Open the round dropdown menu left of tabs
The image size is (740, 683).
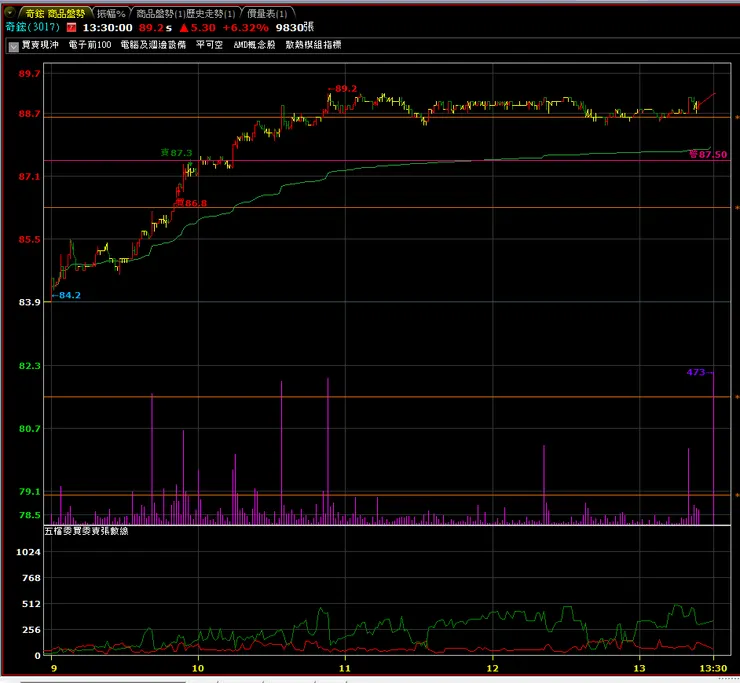pos(10,12)
